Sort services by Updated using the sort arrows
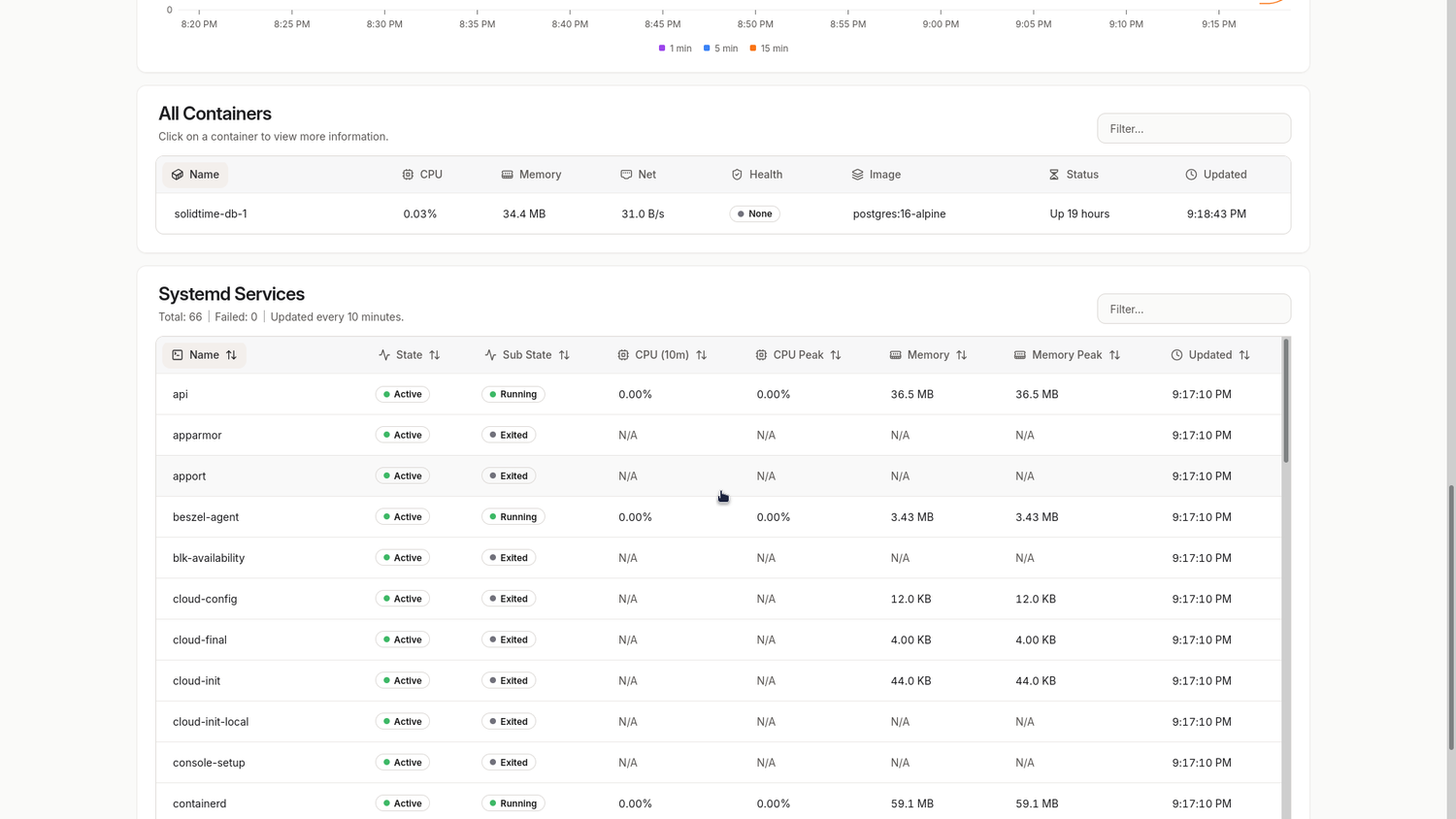Screen dimensions: 1456x819 coord(1244,355)
